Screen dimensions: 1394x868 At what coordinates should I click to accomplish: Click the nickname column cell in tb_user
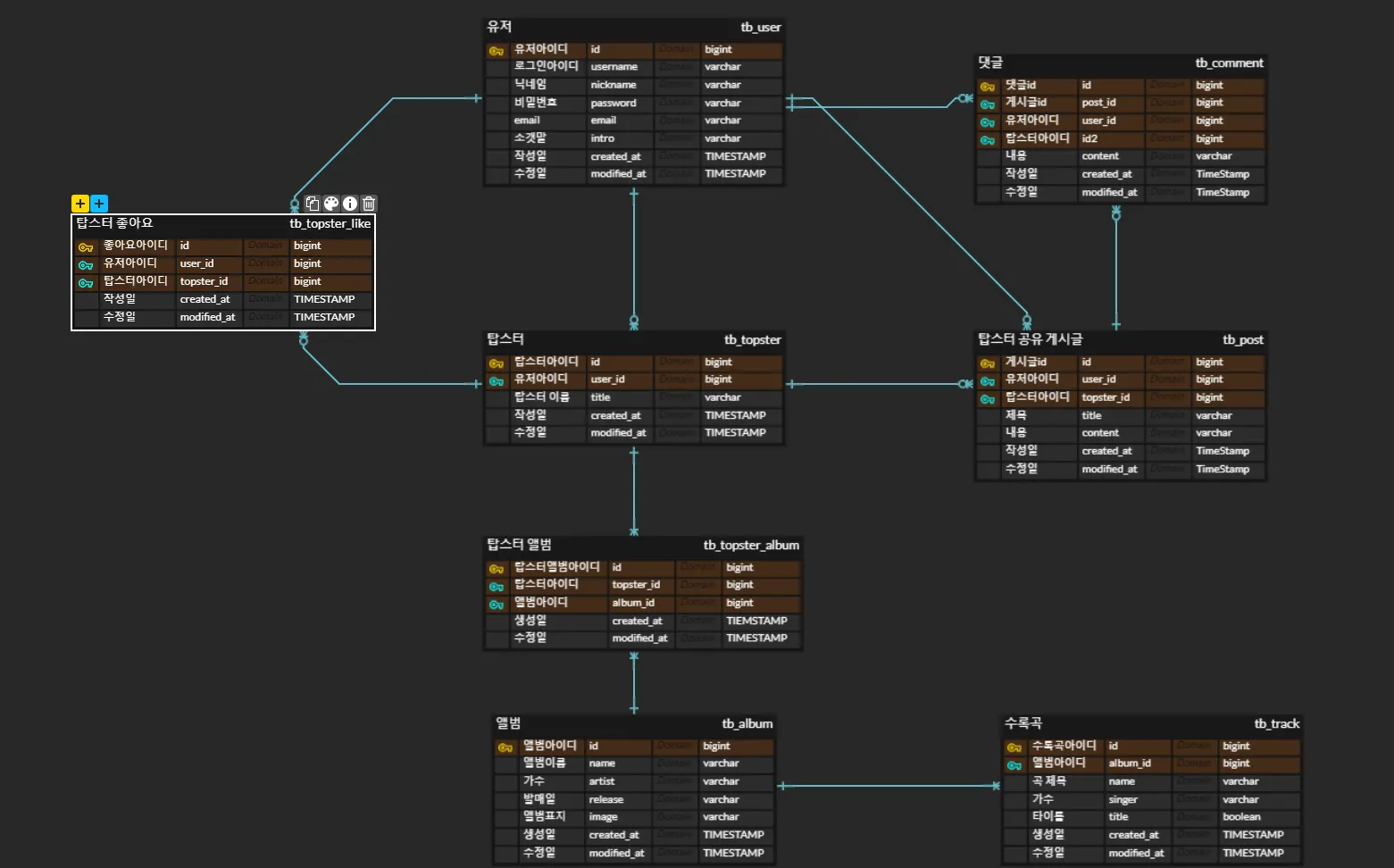621,85
